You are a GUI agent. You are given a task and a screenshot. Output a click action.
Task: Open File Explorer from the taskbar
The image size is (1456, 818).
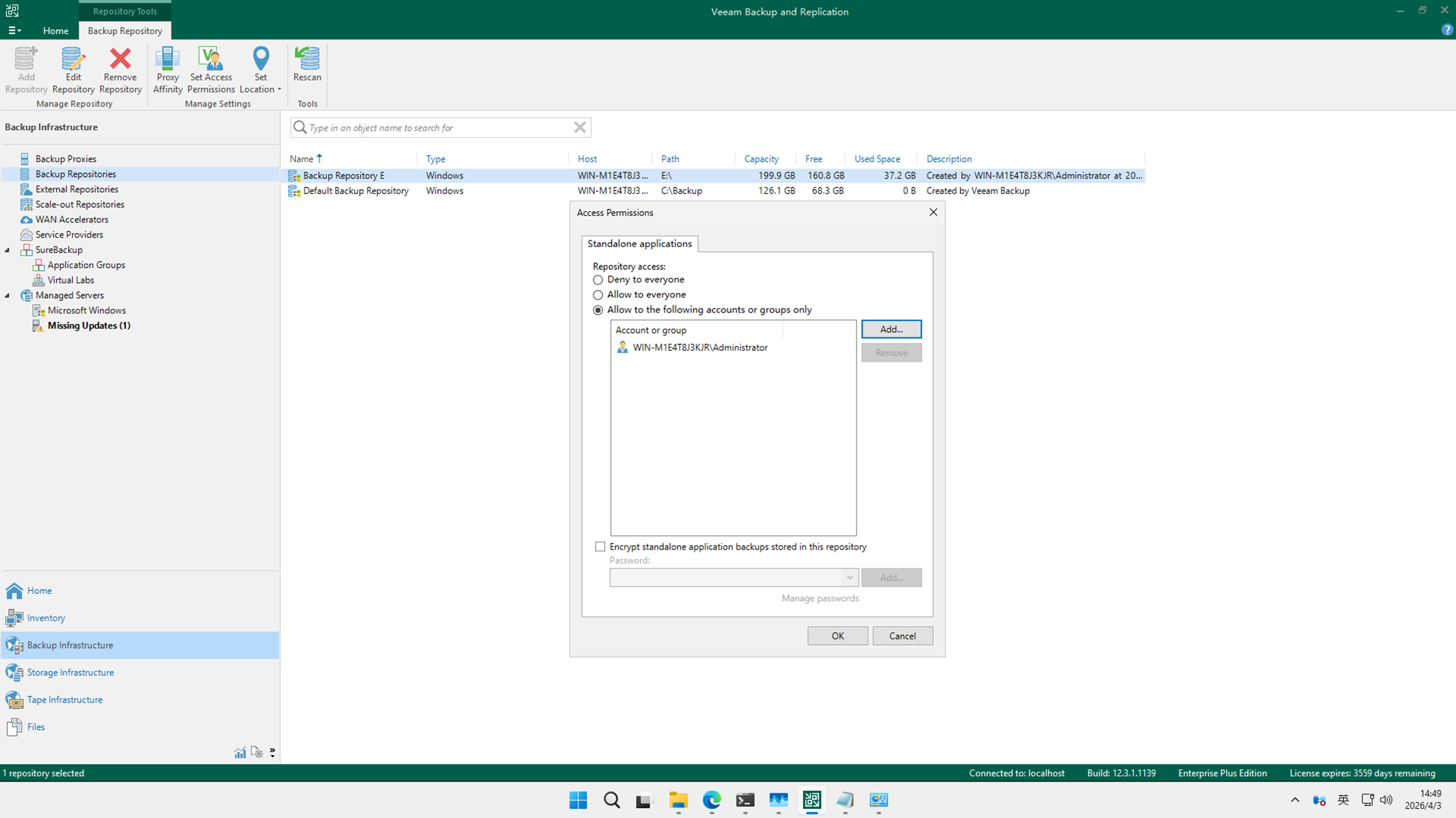(x=678, y=800)
